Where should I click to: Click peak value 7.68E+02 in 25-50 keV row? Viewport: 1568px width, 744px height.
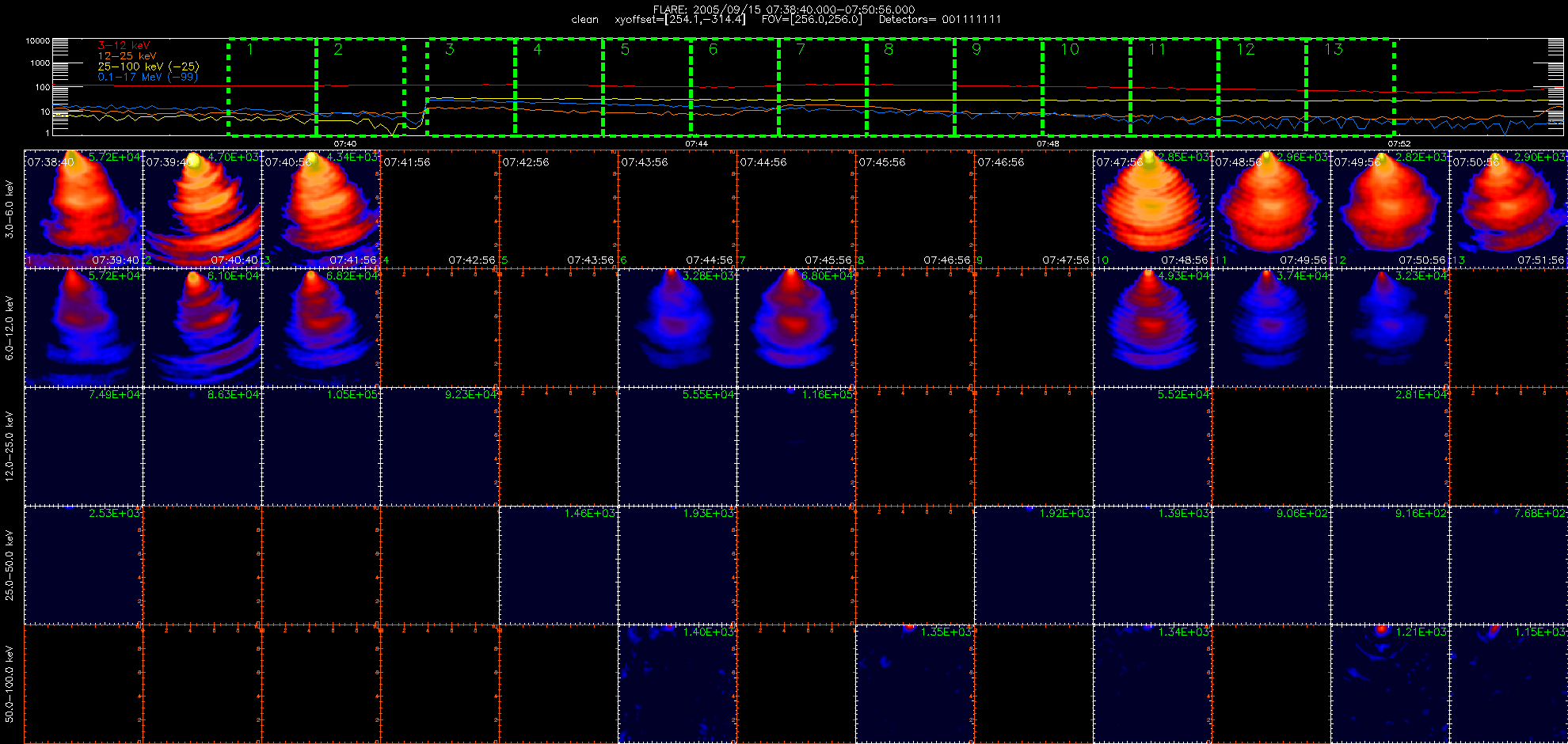(1540, 514)
